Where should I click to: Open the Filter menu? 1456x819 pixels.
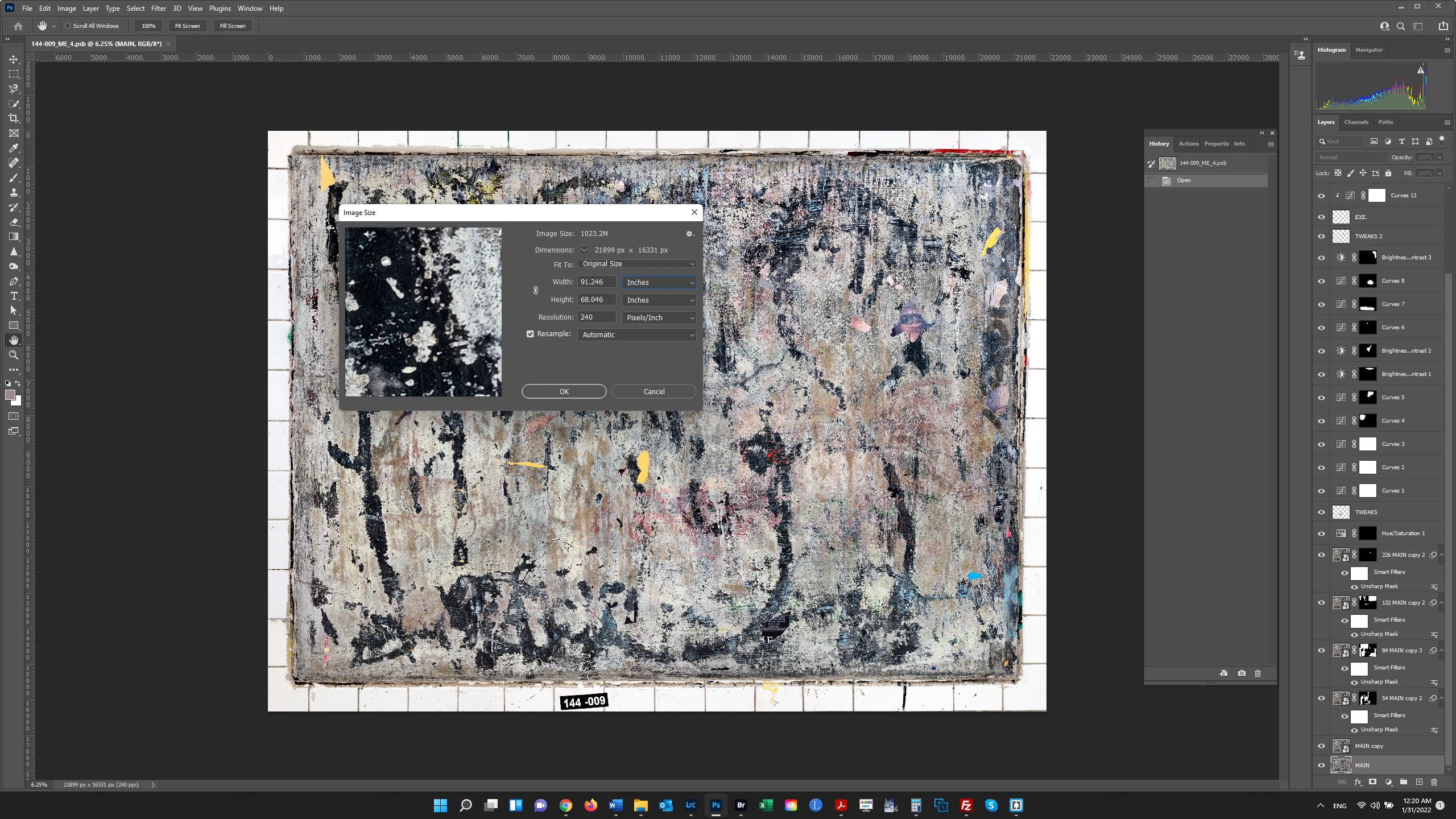point(158,9)
